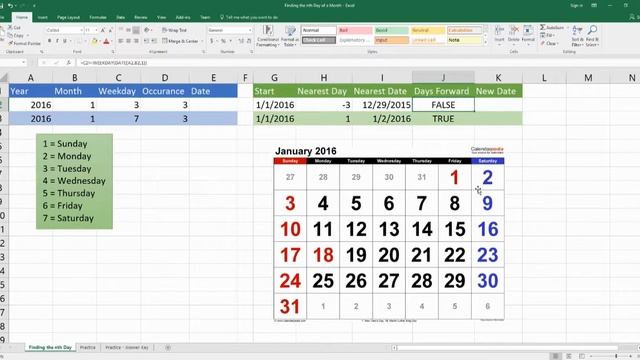Click the Copy icon in Clipboard group
Image resolution: width=640 pixels, height=360 pixels.
click(x=11, y=36)
